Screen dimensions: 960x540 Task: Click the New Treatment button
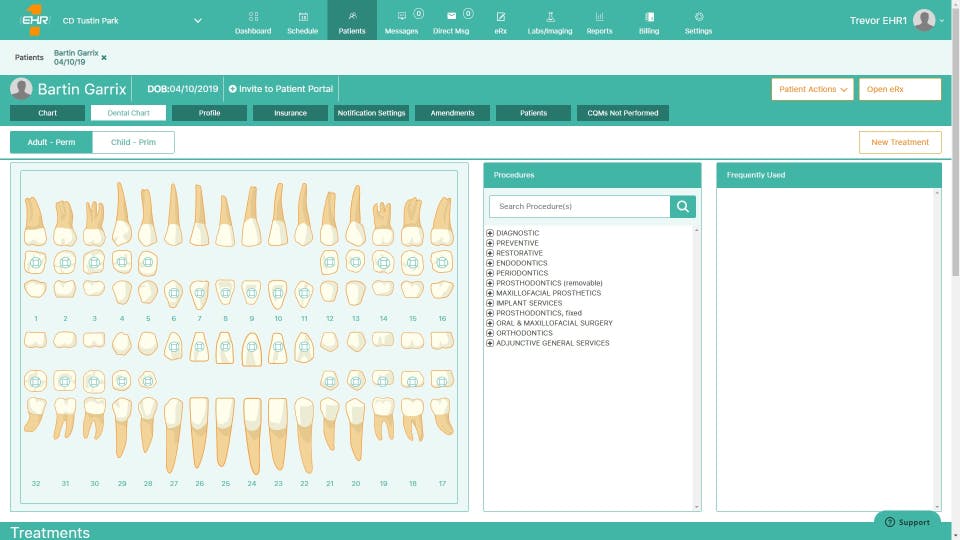point(900,142)
